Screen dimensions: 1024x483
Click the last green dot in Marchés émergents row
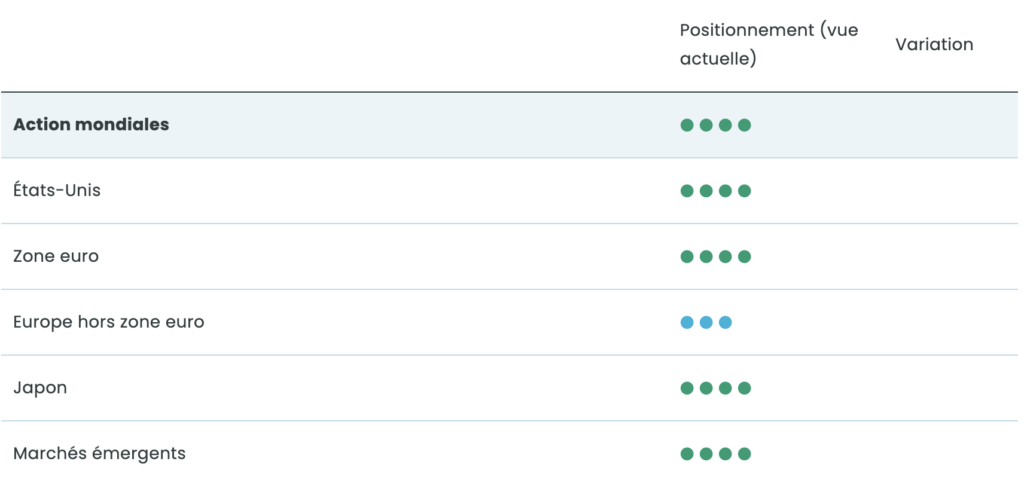click(744, 454)
